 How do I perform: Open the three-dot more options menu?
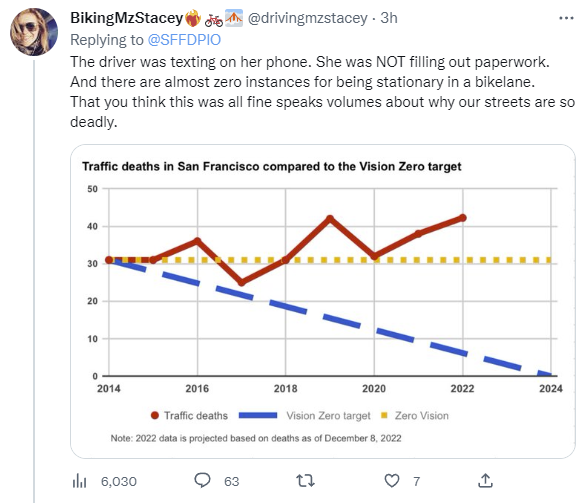[566, 18]
